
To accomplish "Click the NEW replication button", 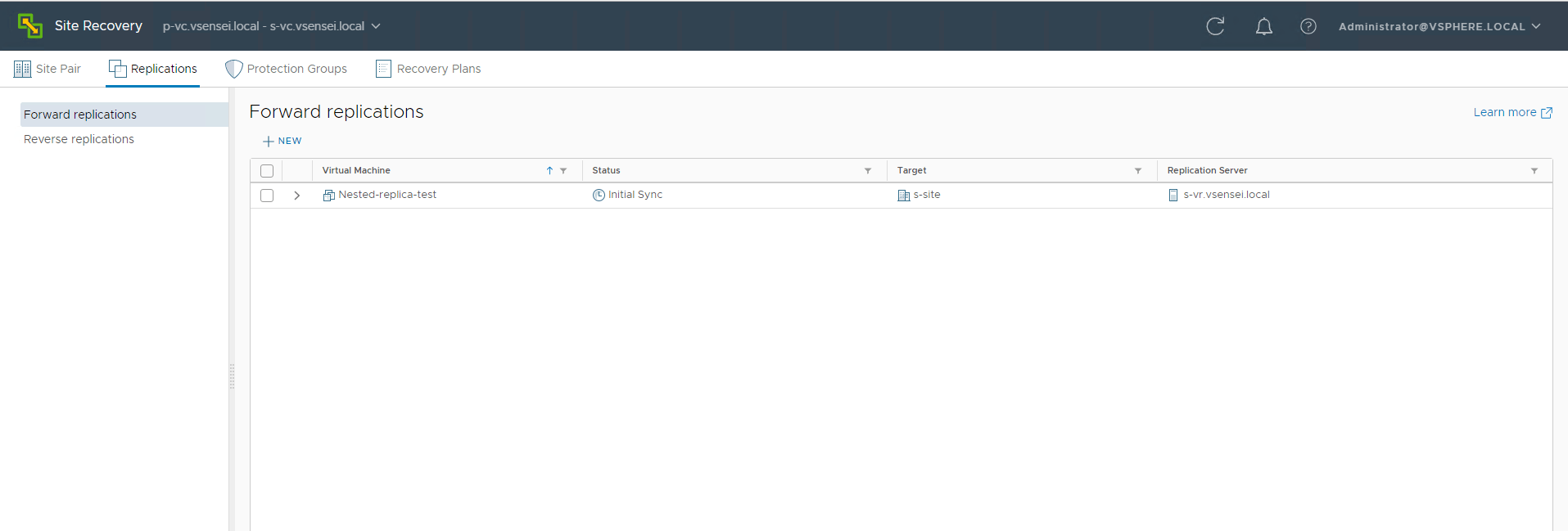I will coord(282,142).
